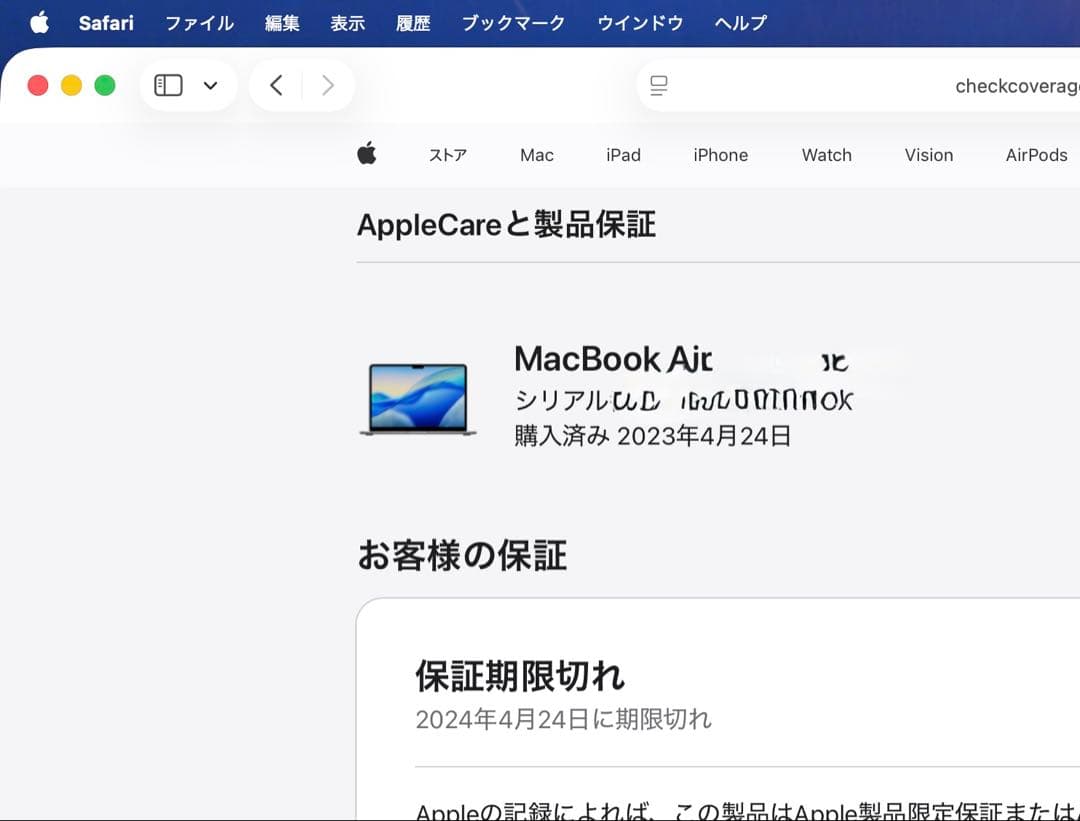Open the 表示 menu
Screen dimensions: 1080x821
(x=348, y=23)
